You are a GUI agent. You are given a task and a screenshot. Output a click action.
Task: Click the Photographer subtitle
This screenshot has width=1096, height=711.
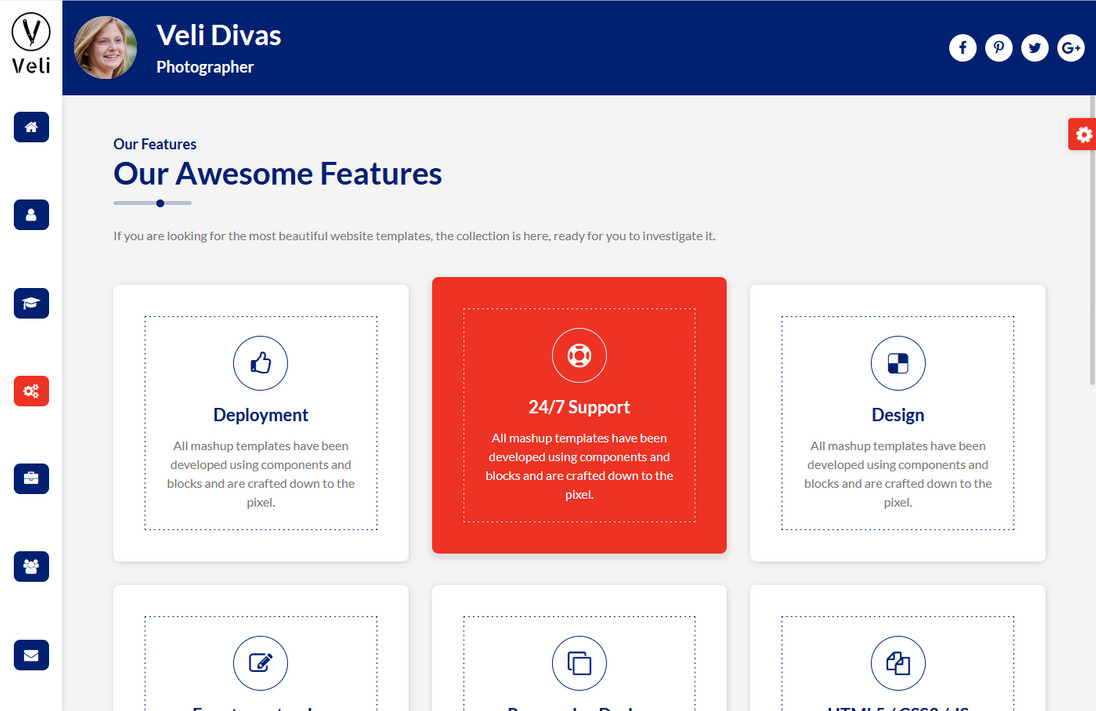point(205,67)
